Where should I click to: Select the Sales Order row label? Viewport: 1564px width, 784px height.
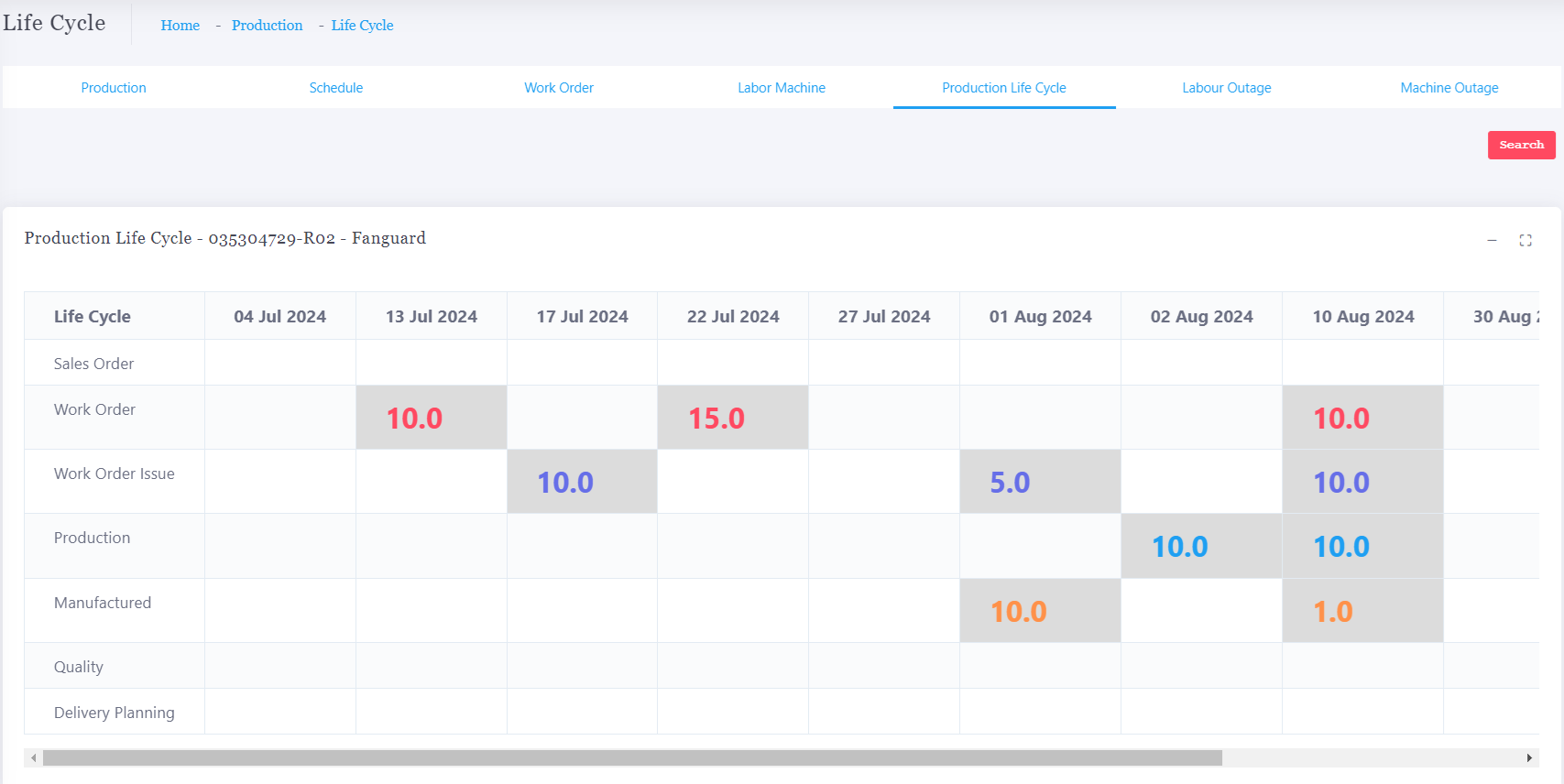tap(93, 364)
